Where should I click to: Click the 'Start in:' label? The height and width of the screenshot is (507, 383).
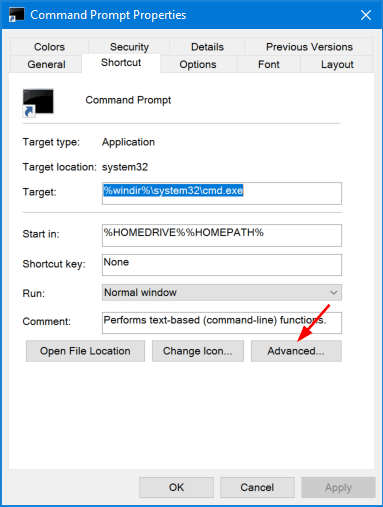coord(41,234)
